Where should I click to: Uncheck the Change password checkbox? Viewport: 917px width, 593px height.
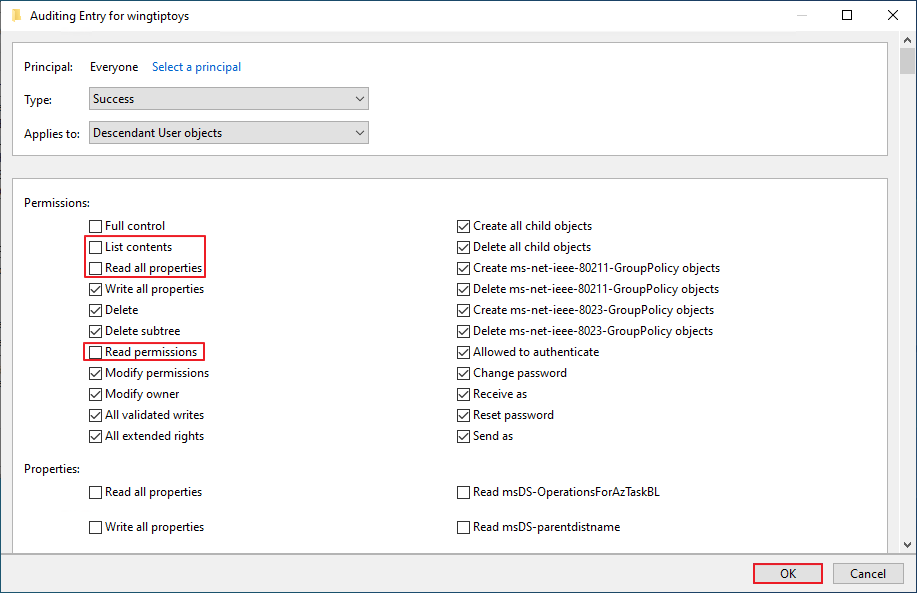(463, 373)
